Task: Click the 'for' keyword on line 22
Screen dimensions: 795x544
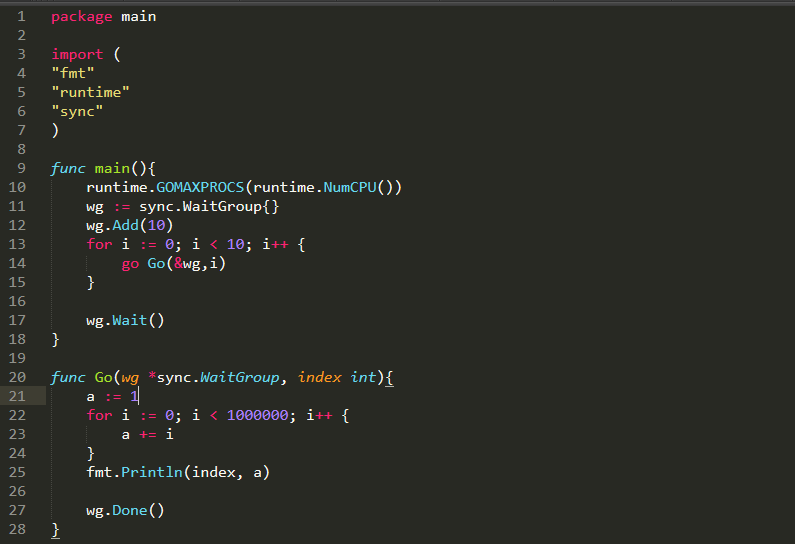Action: (x=99, y=415)
